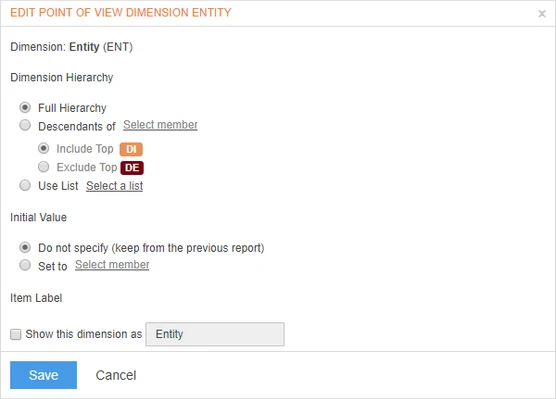Click the Dimension Hierarchy section heading
Screen dimensions: 556x399
[62, 77]
